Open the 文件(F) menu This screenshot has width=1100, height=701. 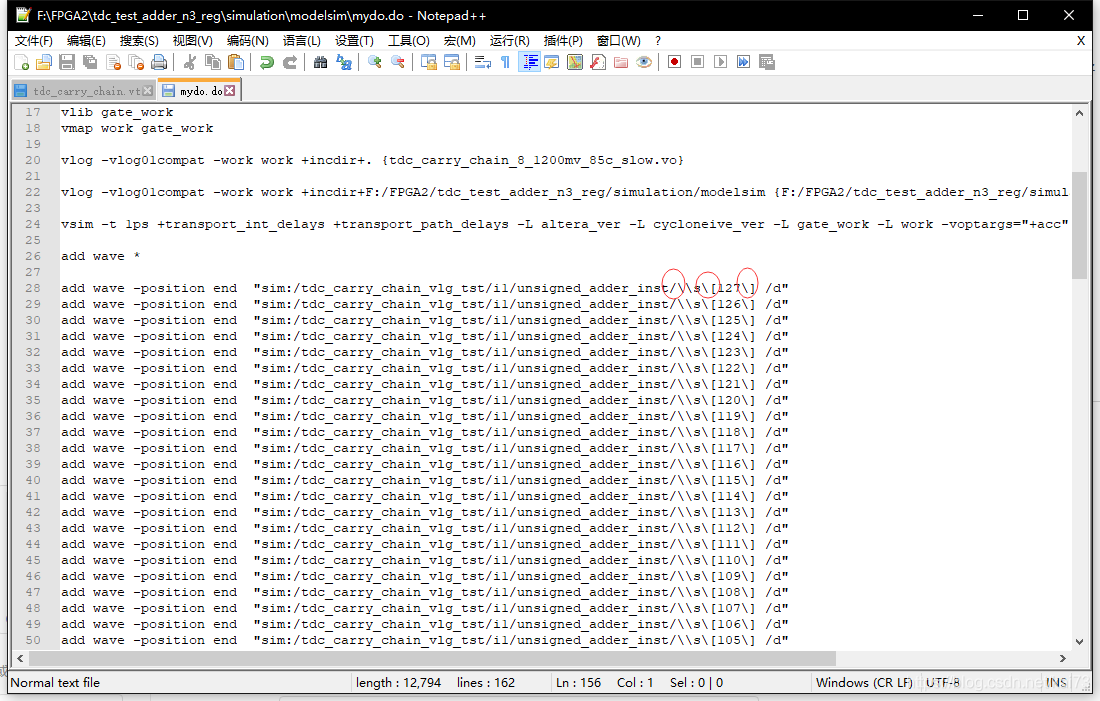point(34,41)
